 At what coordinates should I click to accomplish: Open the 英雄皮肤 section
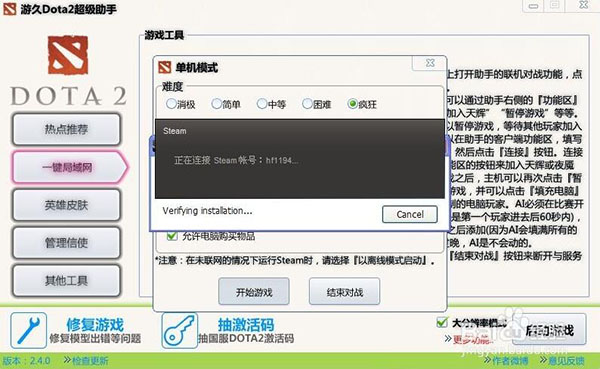[67, 205]
